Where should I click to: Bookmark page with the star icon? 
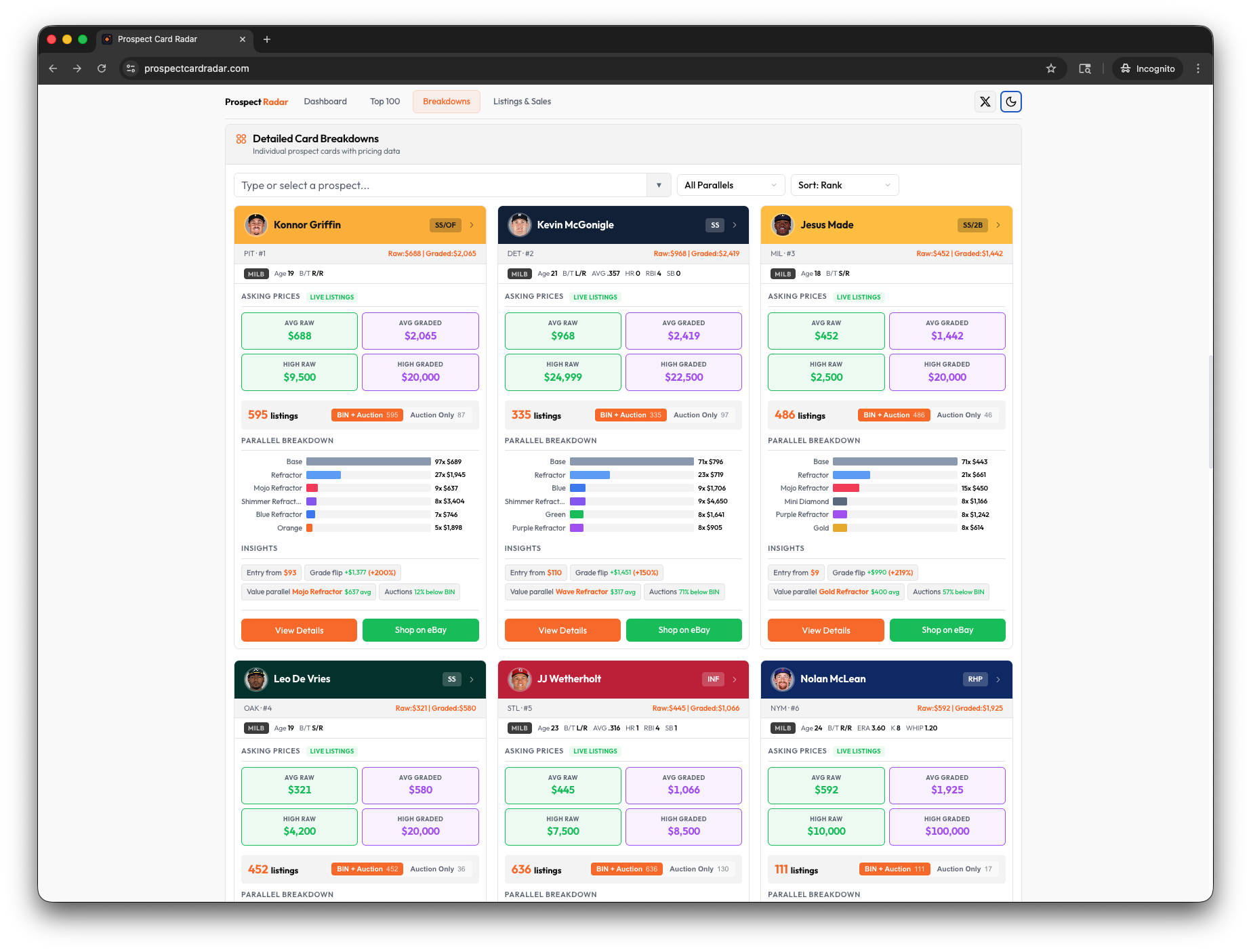tap(1051, 68)
